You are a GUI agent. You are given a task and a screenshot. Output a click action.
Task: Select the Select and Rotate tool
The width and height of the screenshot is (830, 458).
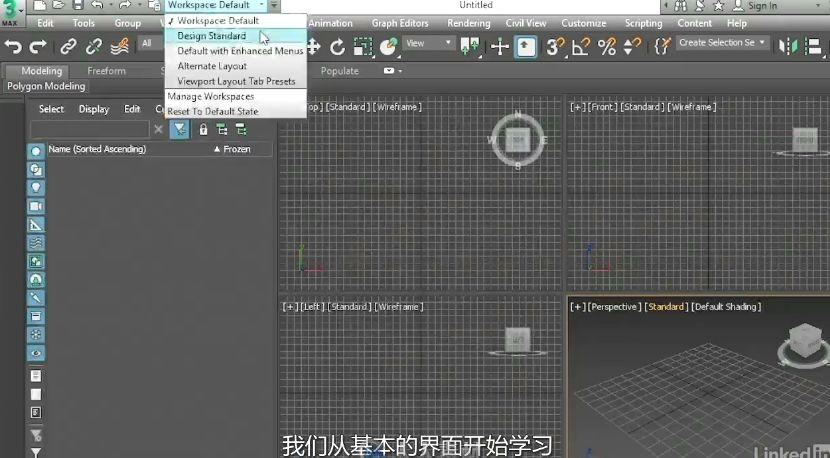337,47
